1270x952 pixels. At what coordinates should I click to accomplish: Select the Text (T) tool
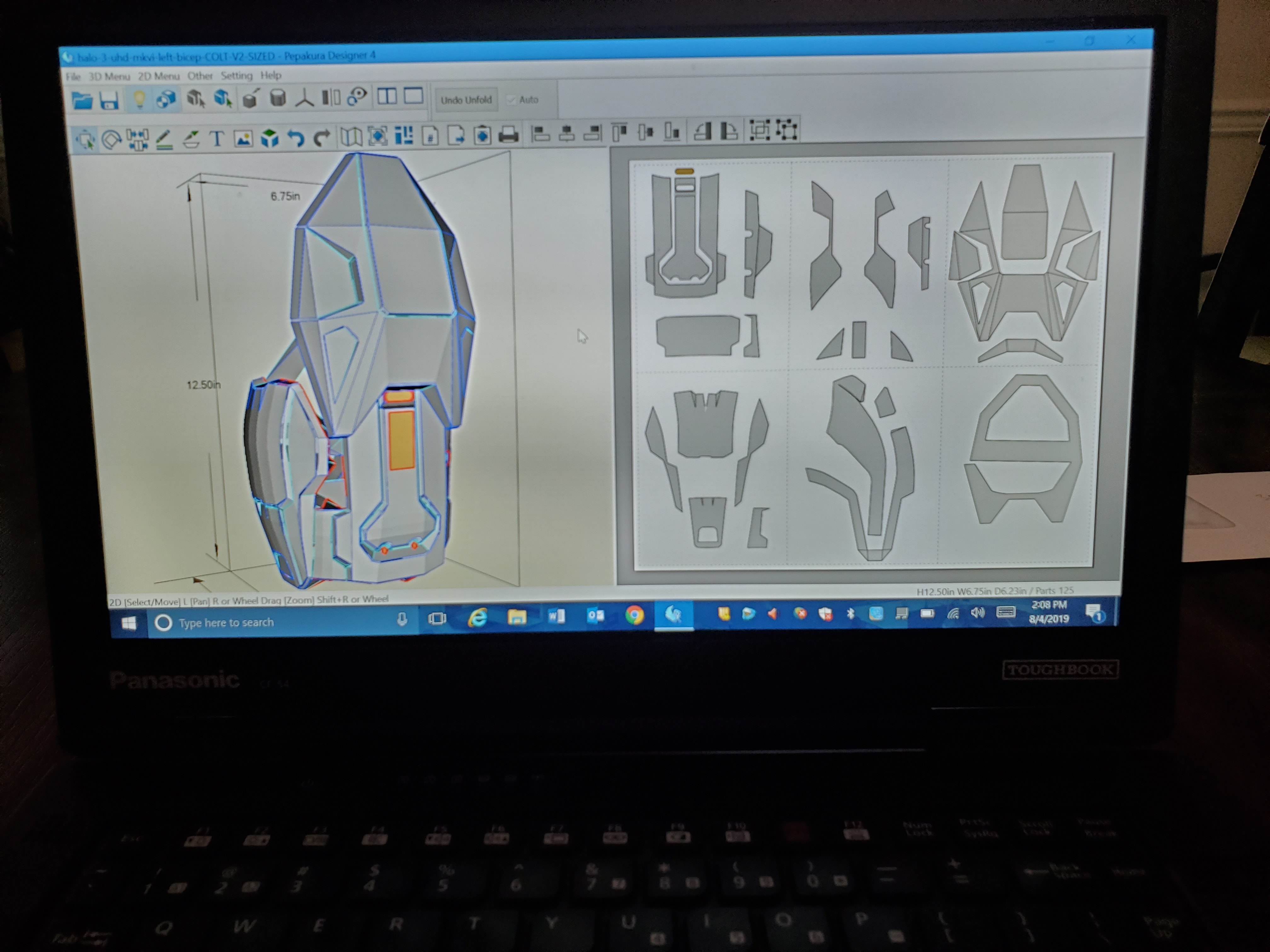pyautogui.click(x=217, y=138)
